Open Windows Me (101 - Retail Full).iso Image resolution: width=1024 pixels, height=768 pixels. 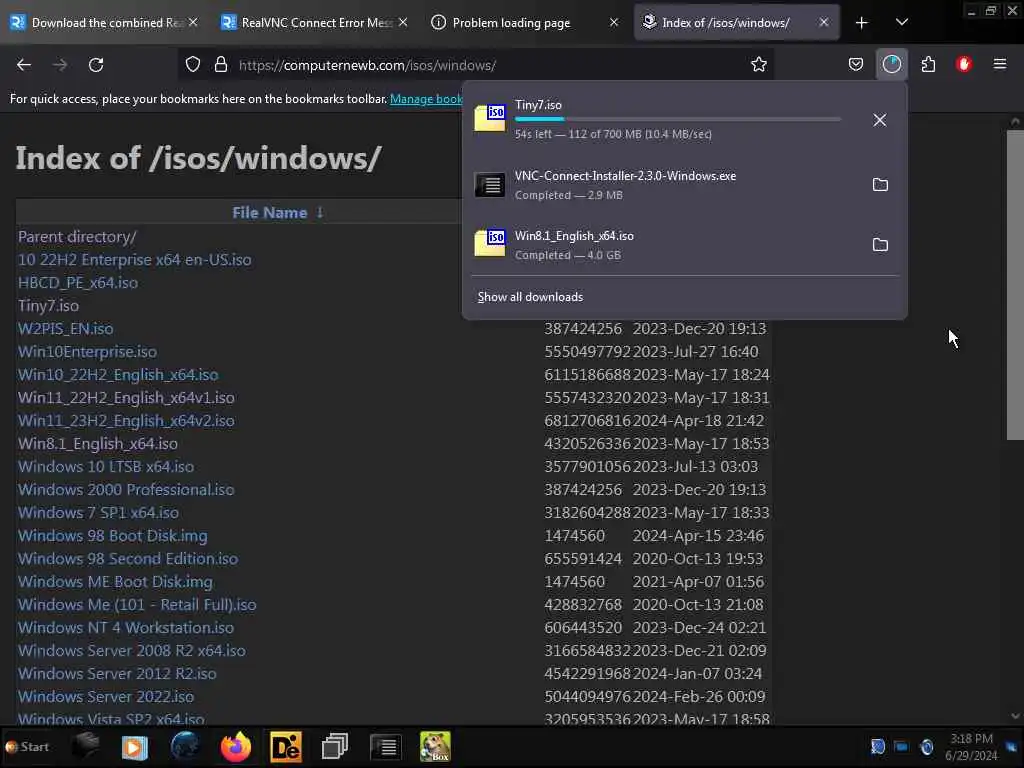[137, 605]
